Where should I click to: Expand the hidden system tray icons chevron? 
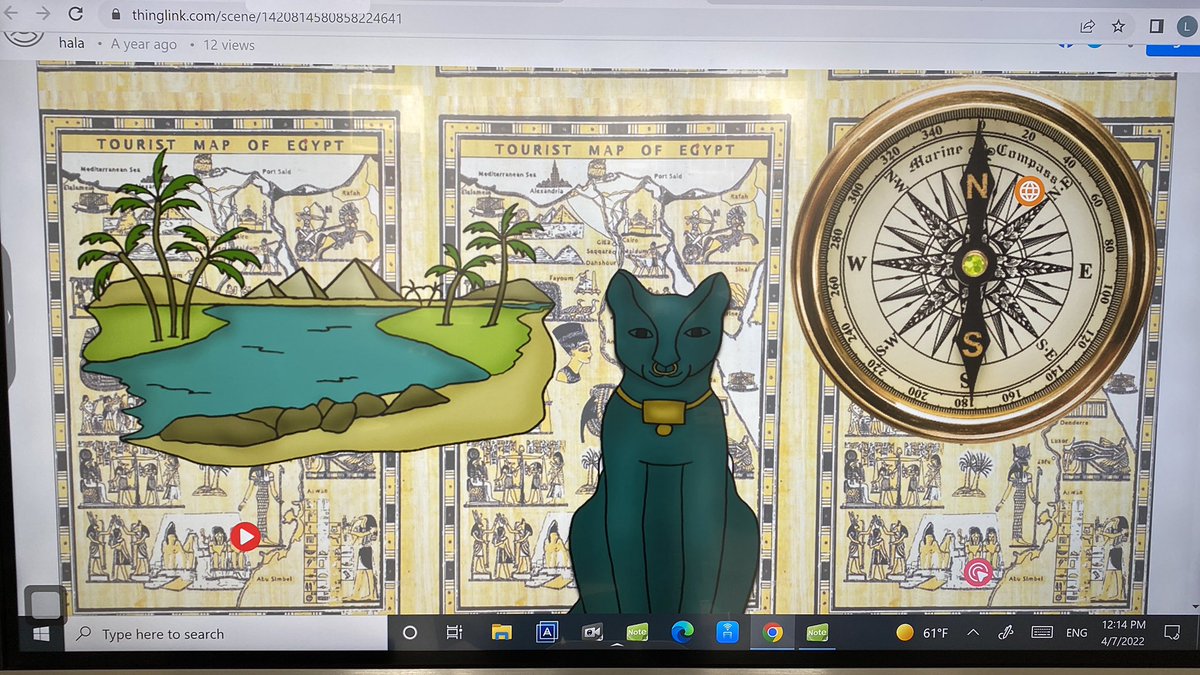coord(971,632)
